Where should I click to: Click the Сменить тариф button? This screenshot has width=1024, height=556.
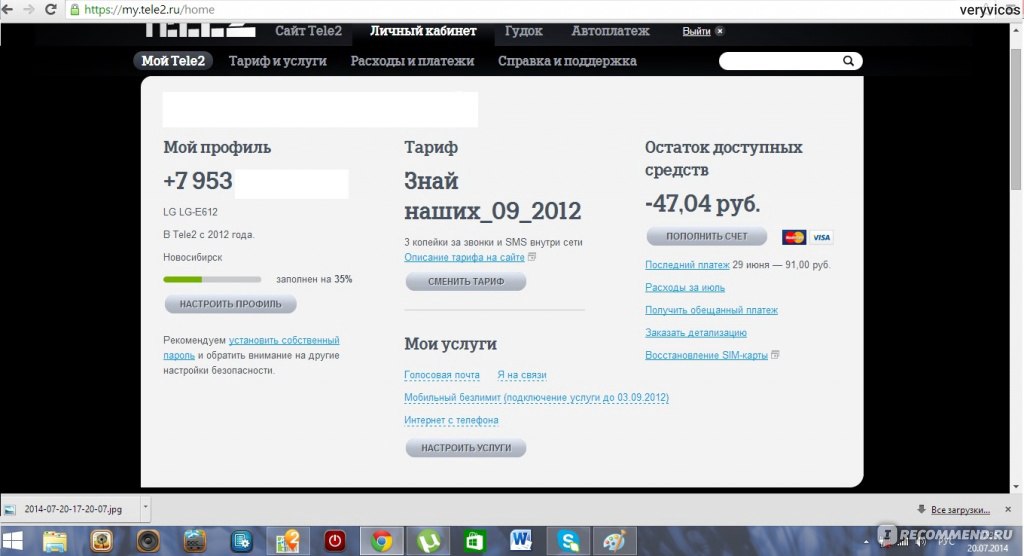tap(466, 282)
